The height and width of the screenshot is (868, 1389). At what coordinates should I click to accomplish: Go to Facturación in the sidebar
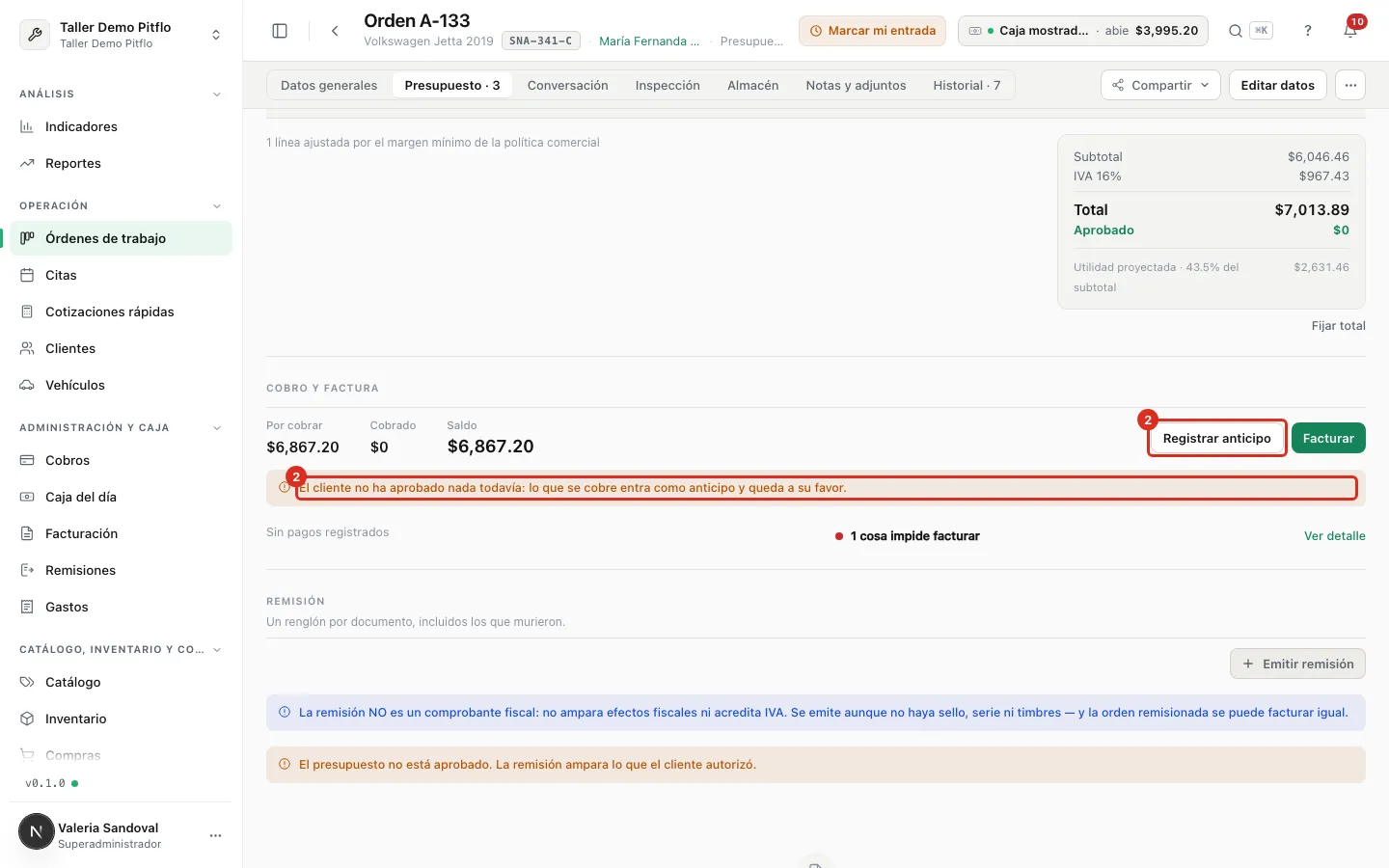pos(122,533)
